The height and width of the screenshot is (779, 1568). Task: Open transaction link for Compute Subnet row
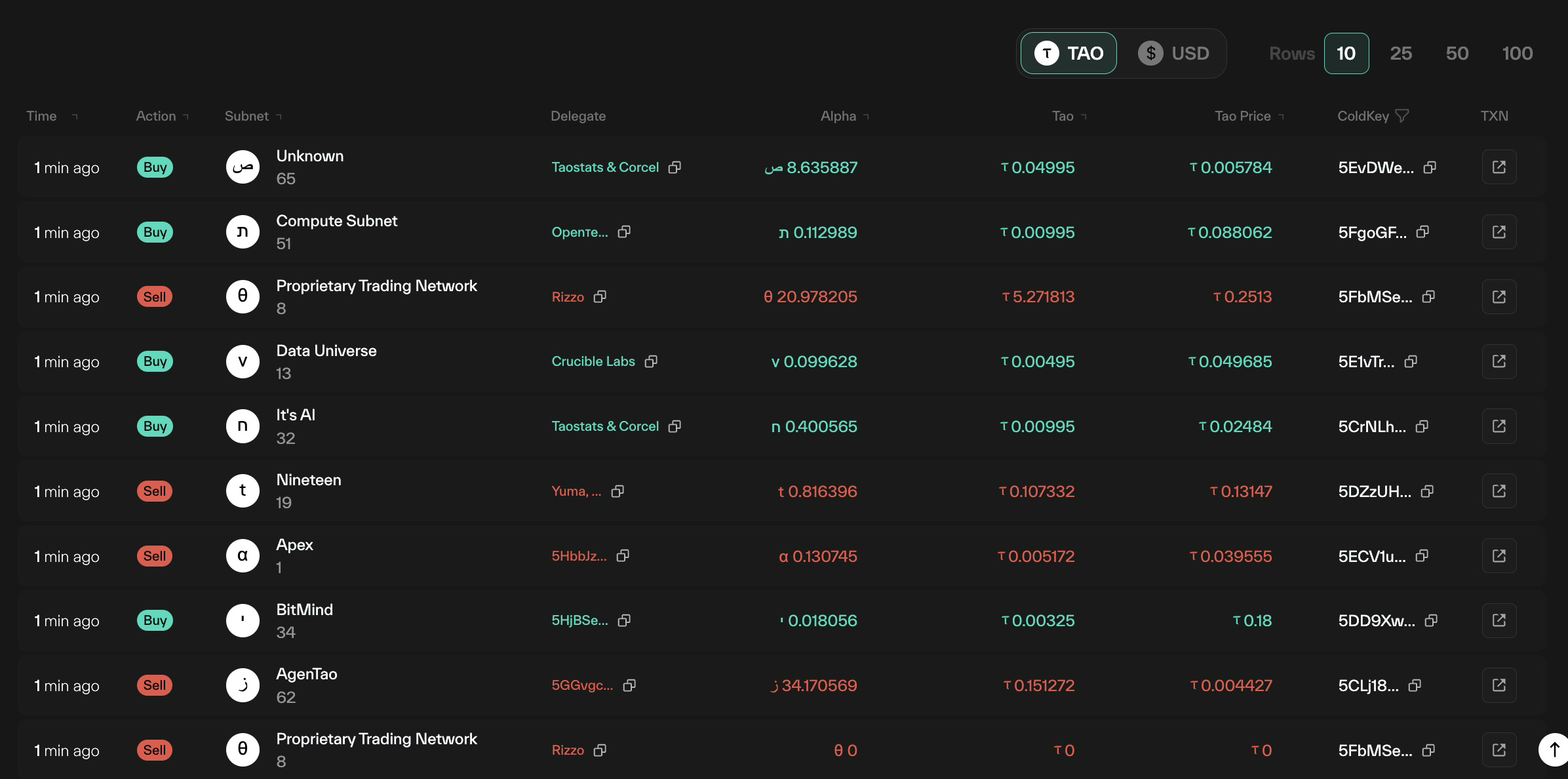[x=1499, y=232]
